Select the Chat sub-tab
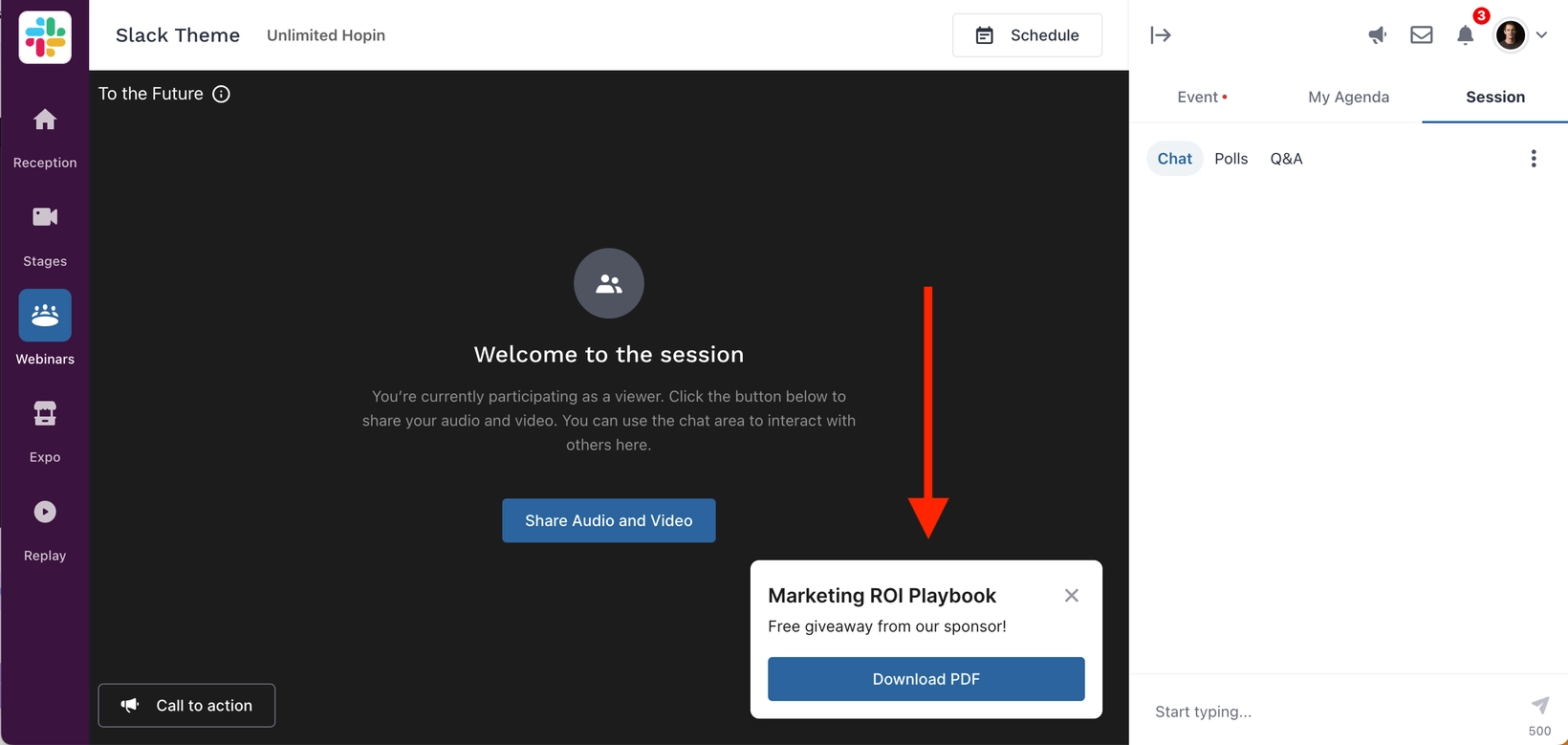The height and width of the screenshot is (745, 1568). coord(1175,159)
